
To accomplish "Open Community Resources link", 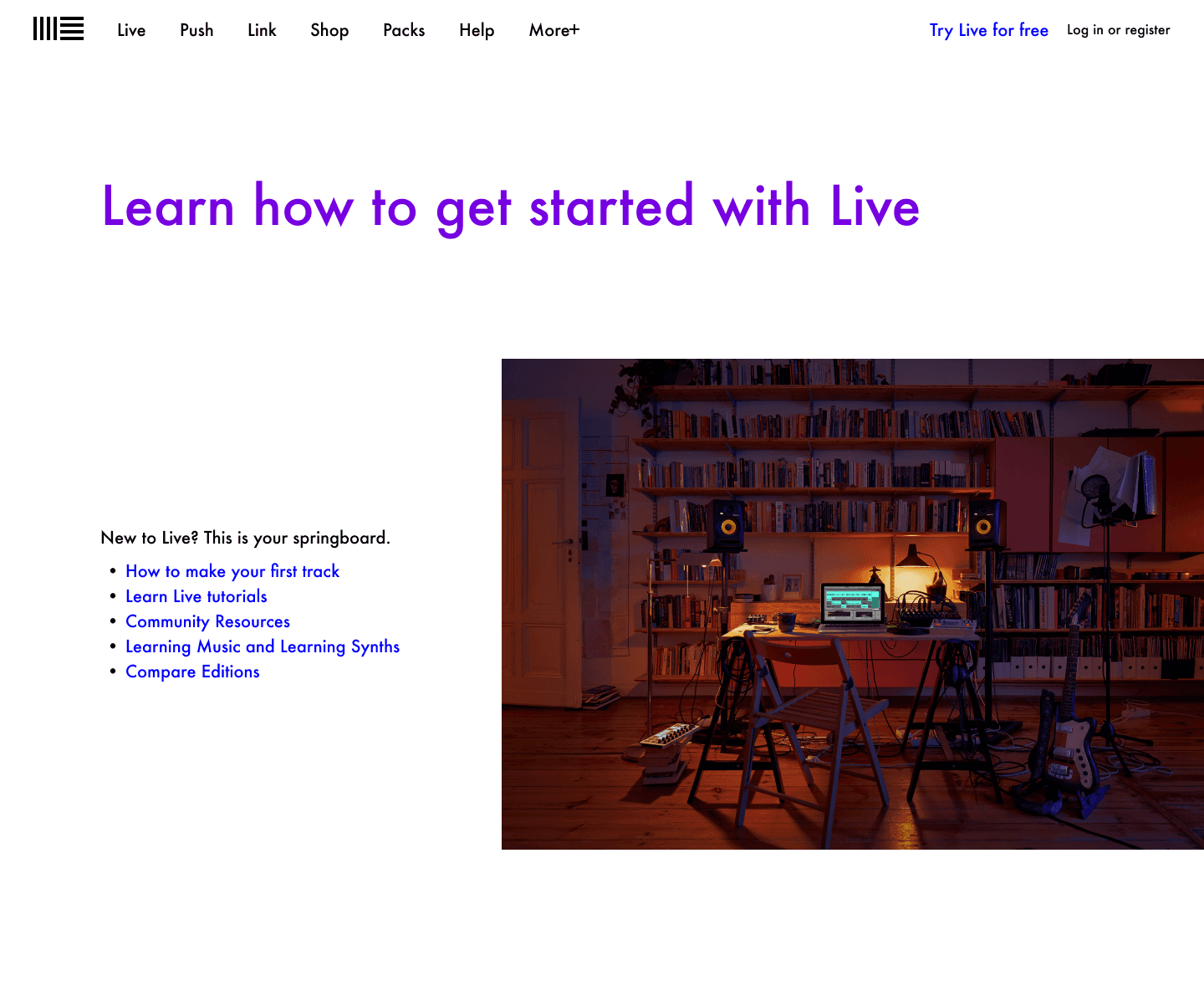I will click(207, 621).
